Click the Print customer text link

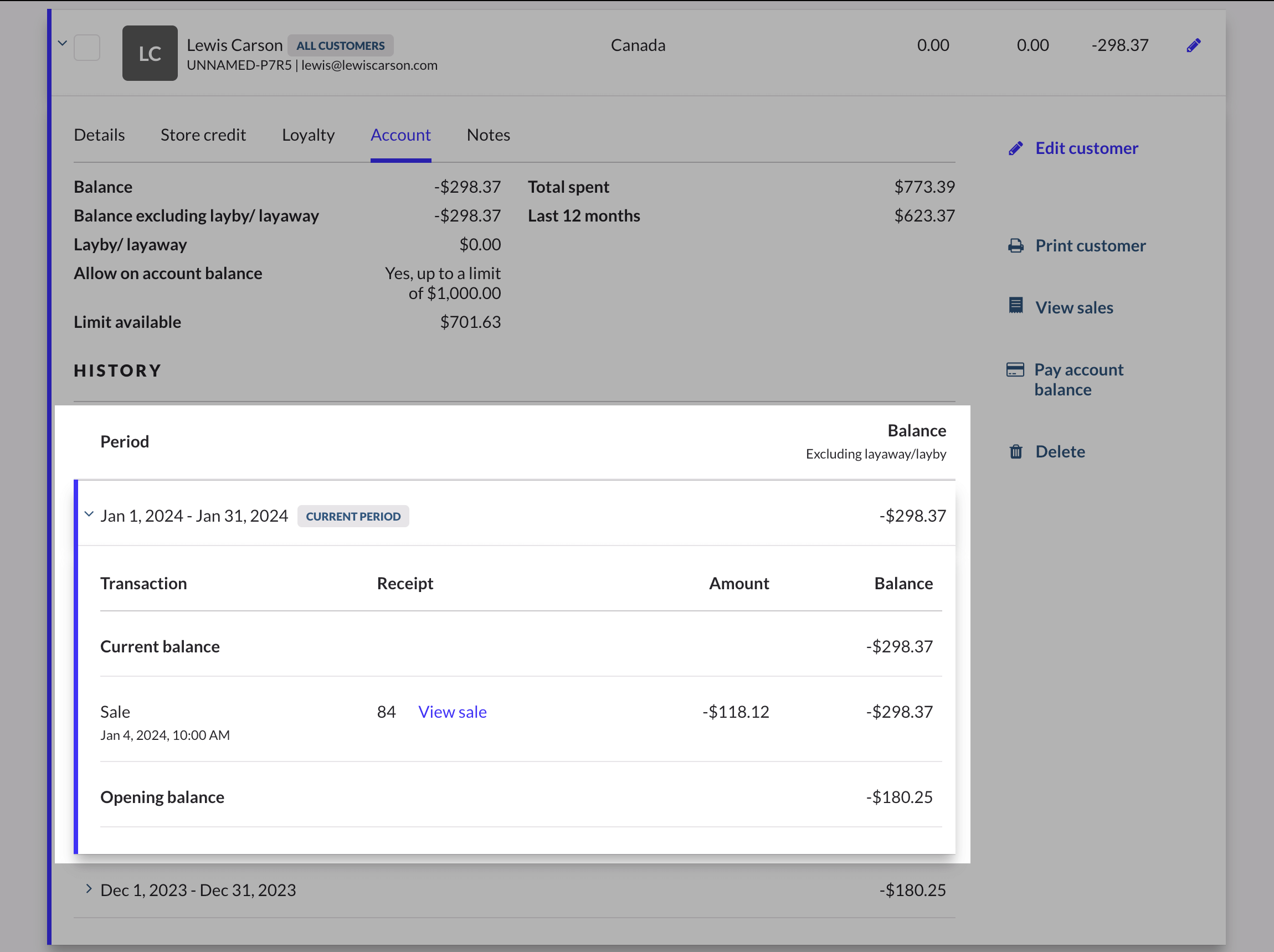pos(1090,246)
